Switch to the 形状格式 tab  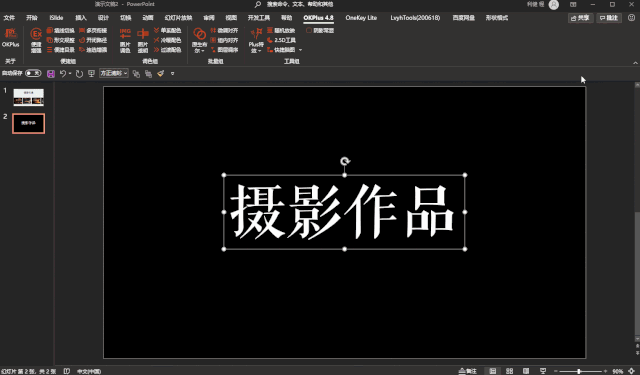point(497,18)
